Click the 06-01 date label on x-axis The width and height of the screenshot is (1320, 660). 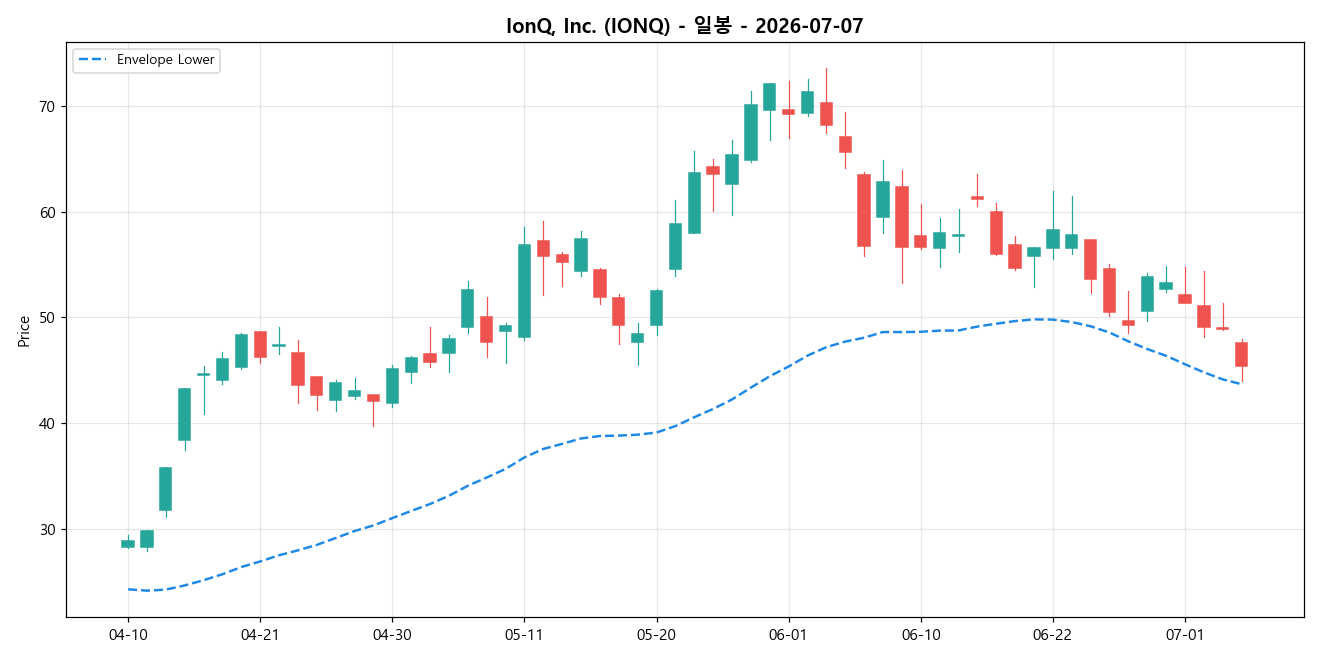click(x=788, y=634)
